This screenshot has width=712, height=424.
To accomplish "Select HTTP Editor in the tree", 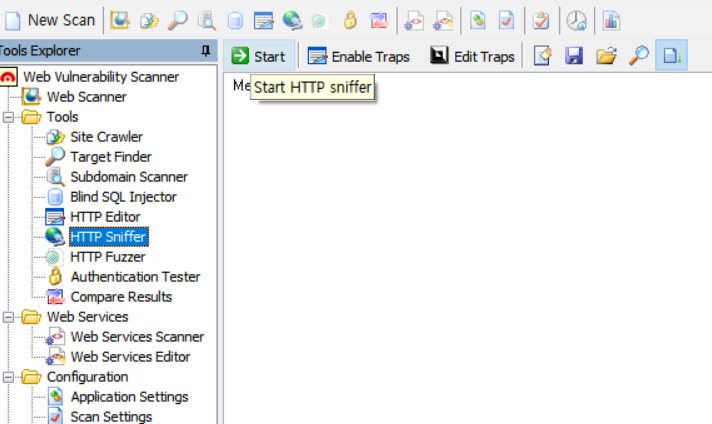I will click(x=105, y=217).
